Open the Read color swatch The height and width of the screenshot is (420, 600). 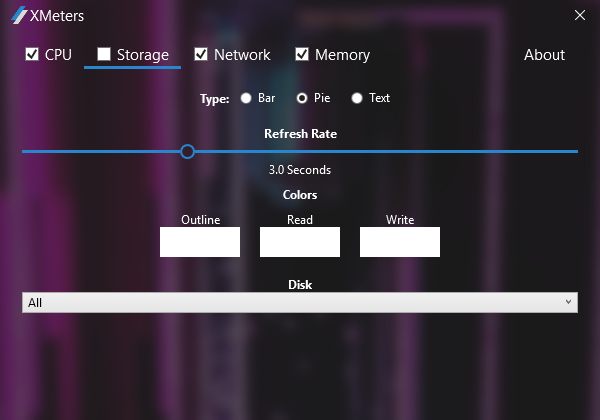pyautogui.click(x=300, y=242)
